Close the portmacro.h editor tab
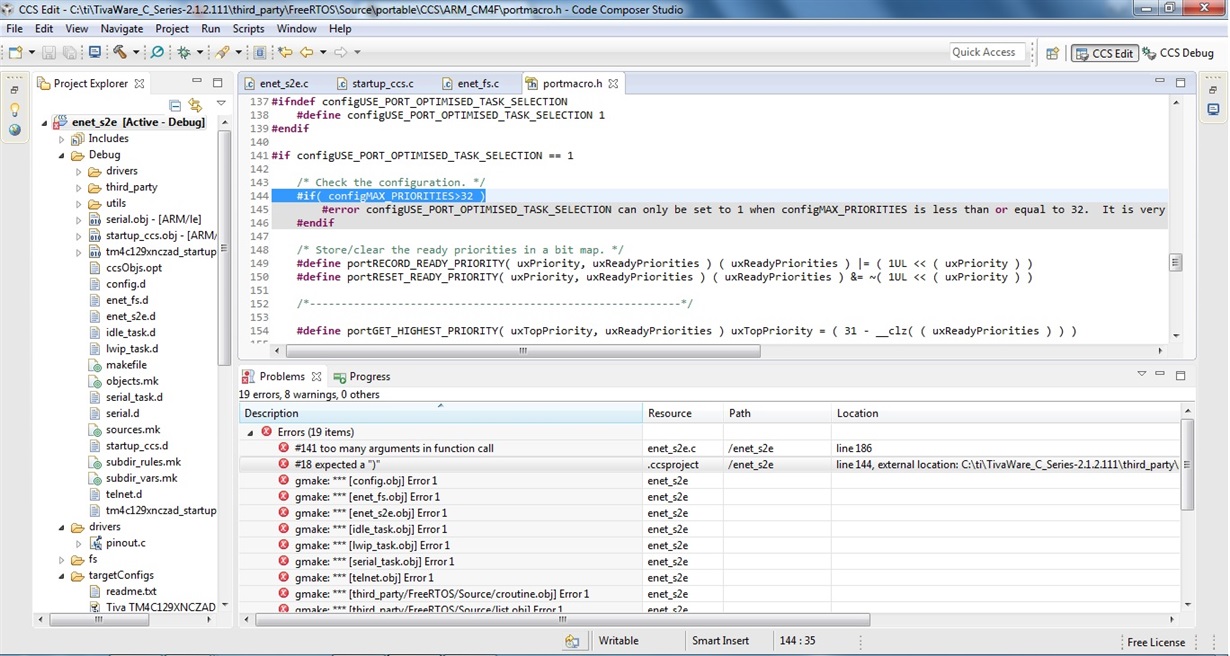Screen dimensions: 1230x656 click(x=613, y=84)
